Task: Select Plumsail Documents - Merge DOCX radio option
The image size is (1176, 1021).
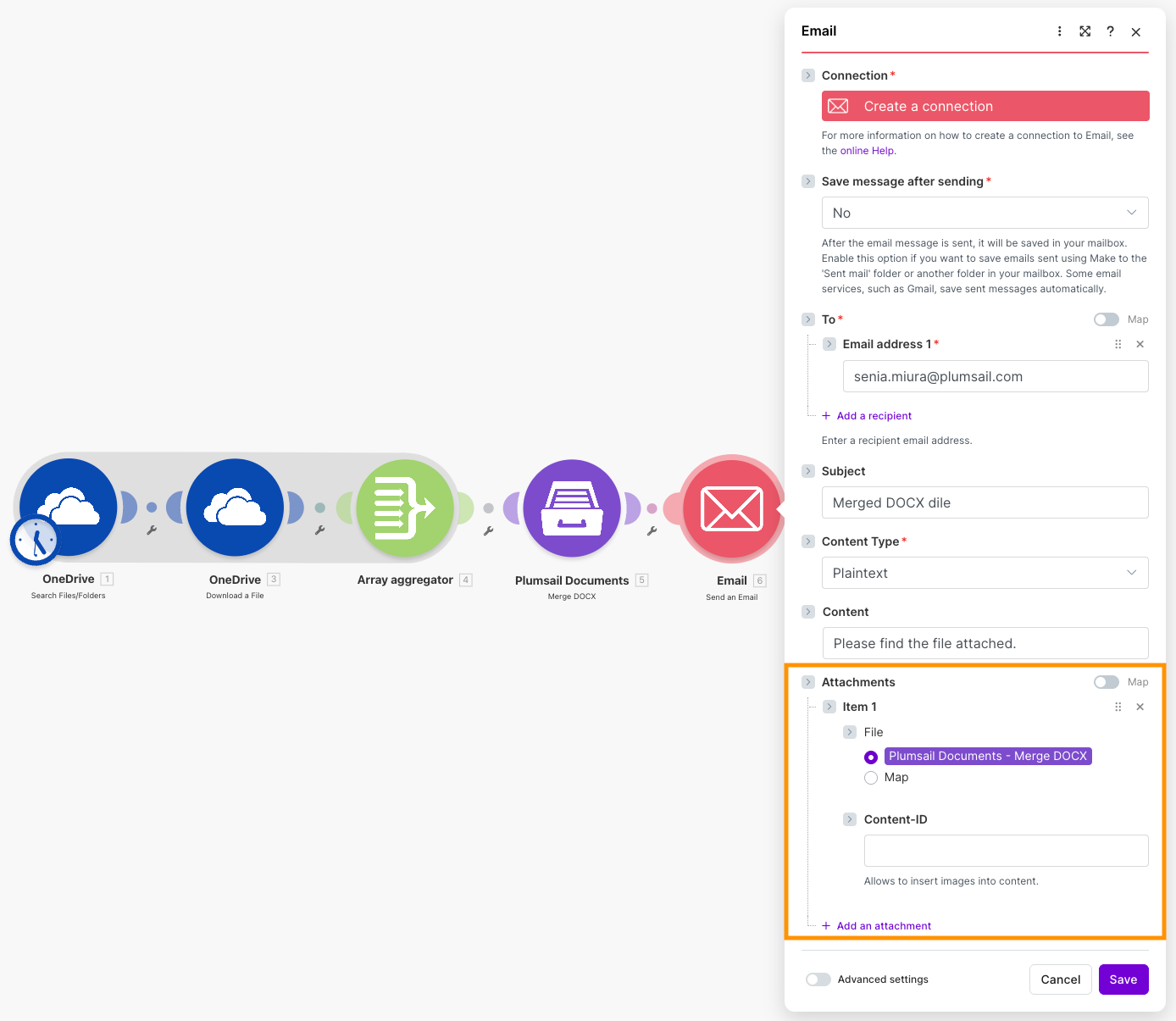Action: pyautogui.click(x=871, y=757)
